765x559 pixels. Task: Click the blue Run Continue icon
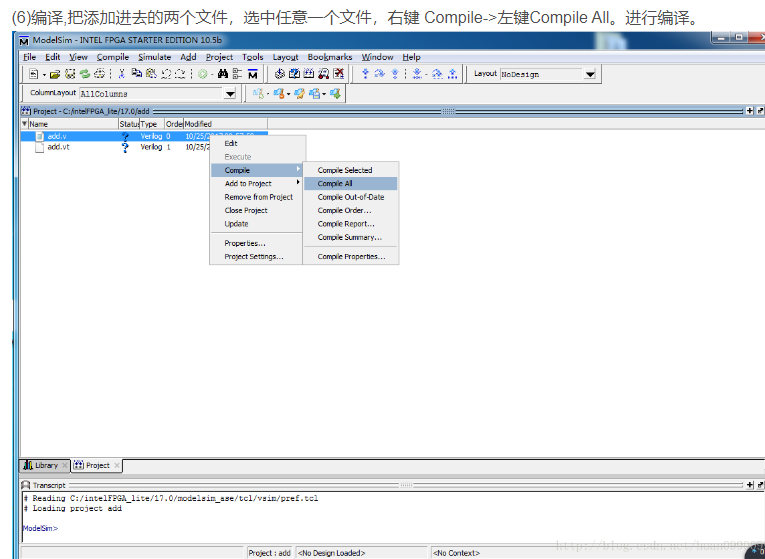[417, 74]
